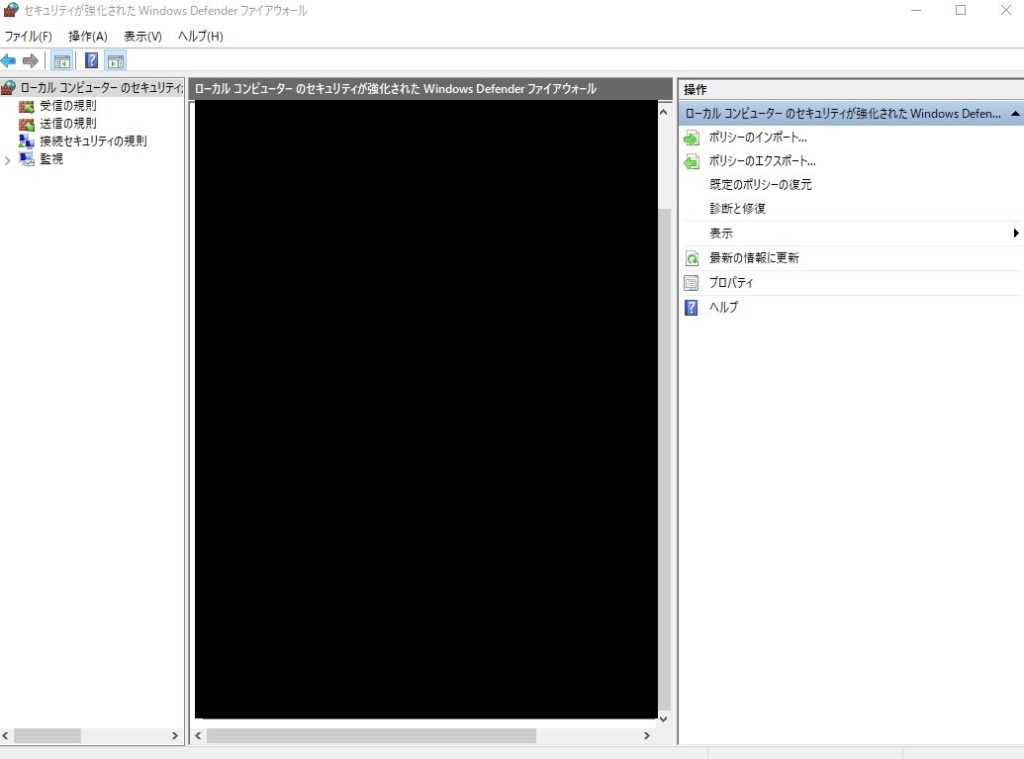Click the ポリシーのインポート icon
1024x759 pixels.
pyautogui.click(x=692, y=138)
